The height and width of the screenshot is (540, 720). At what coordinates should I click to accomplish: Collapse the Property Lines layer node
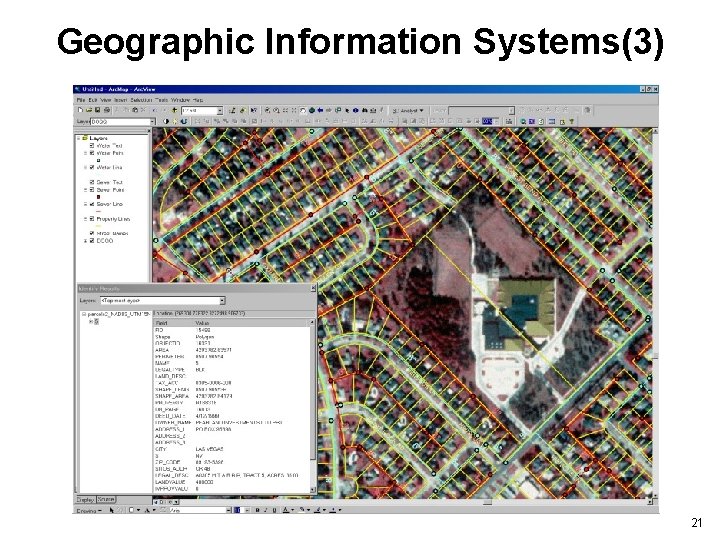tap(85, 219)
